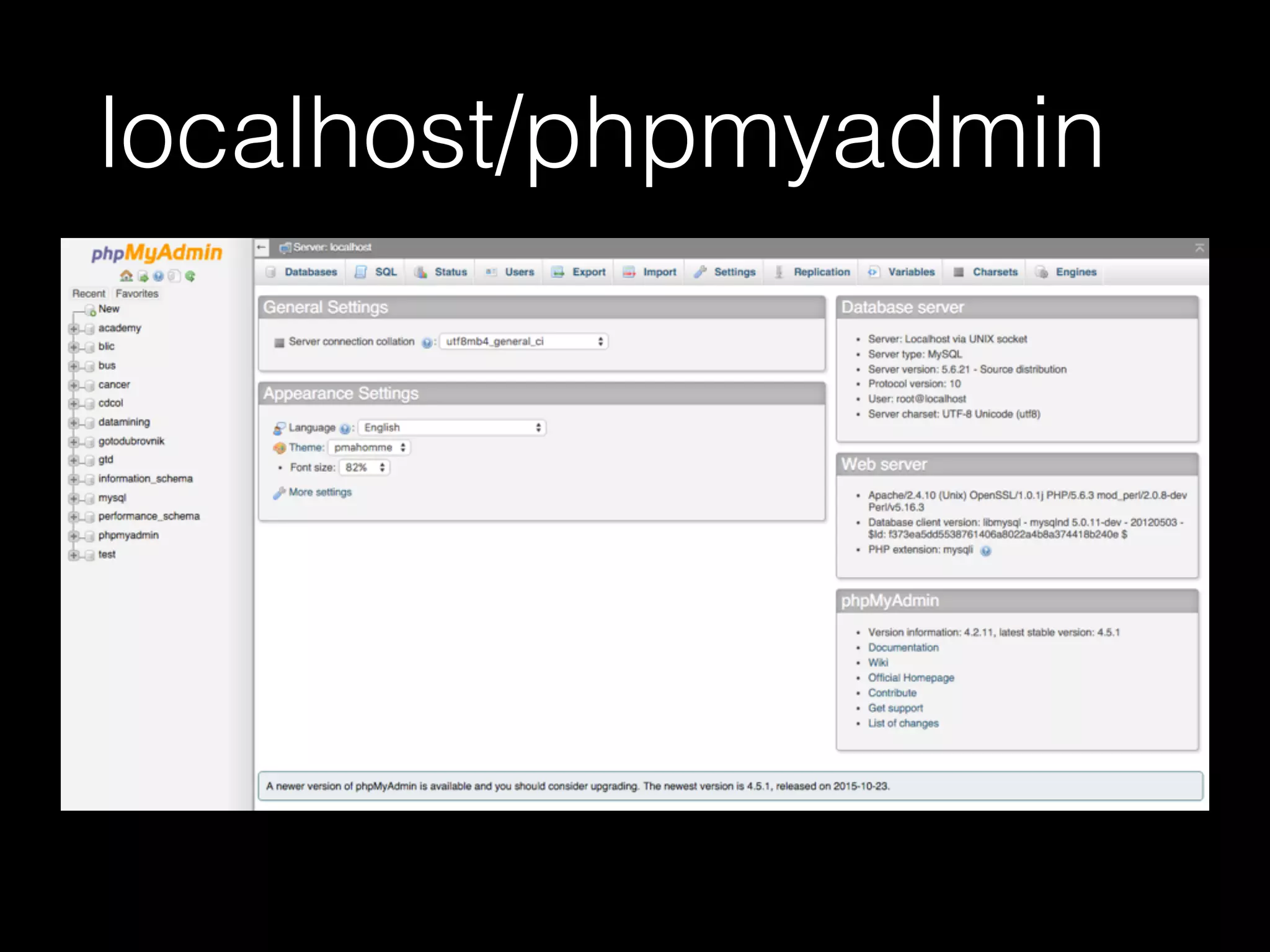The height and width of the screenshot is (952, 1270).
Task: Open the List of changes link
Action: [x=904, y=723]
